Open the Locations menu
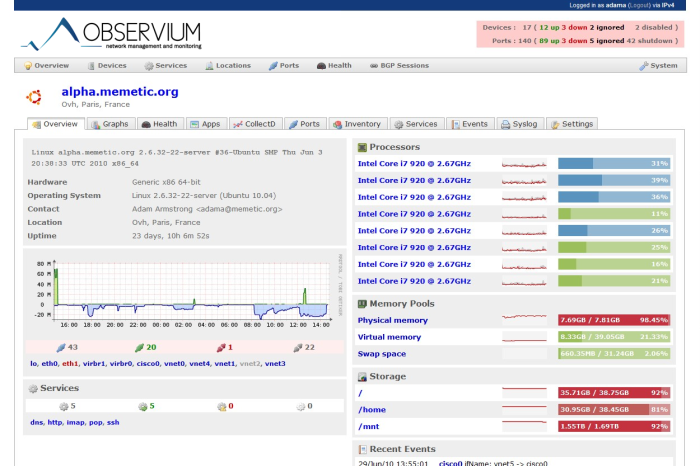This screenshot has height=466, width=700. click(x=228, y=66)
